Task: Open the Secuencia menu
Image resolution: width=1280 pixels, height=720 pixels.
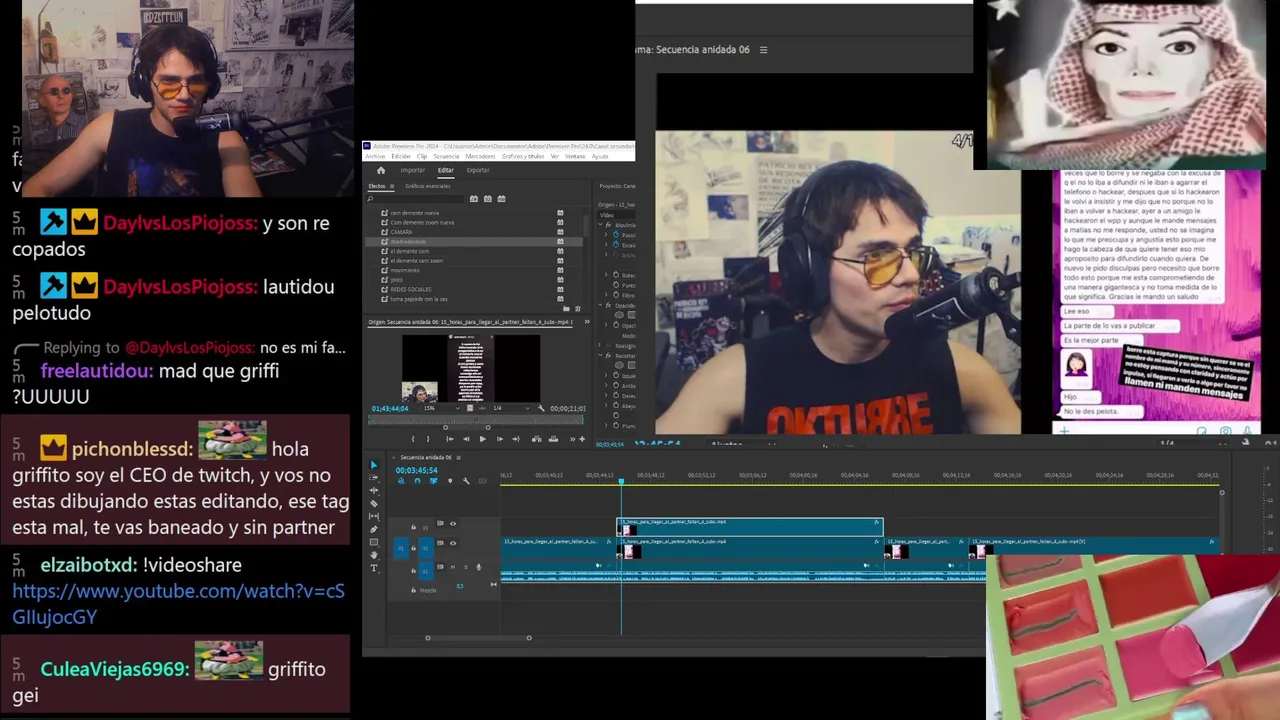Action: tap(446, 156)
